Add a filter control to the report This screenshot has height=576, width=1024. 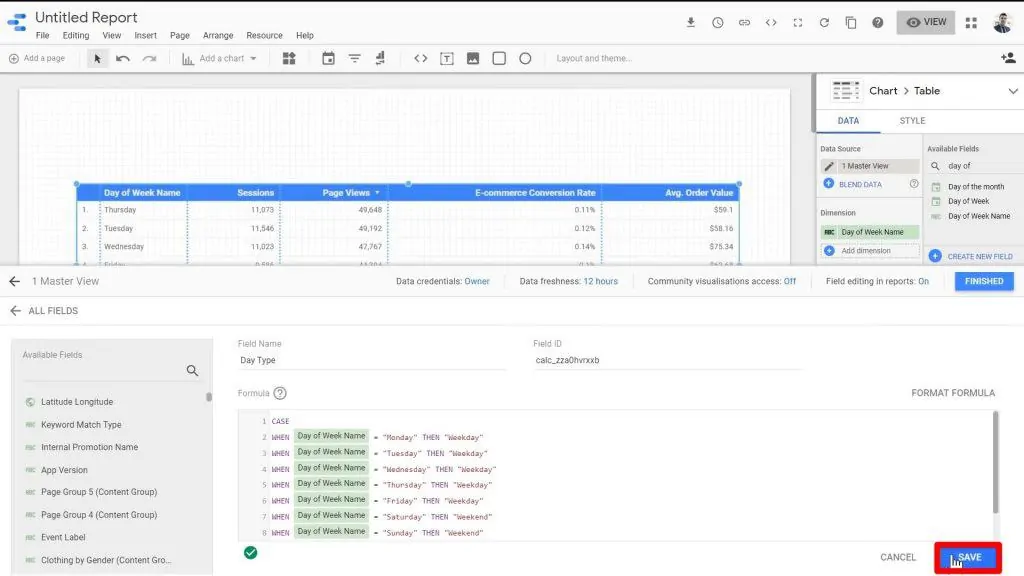pos(354,58)
